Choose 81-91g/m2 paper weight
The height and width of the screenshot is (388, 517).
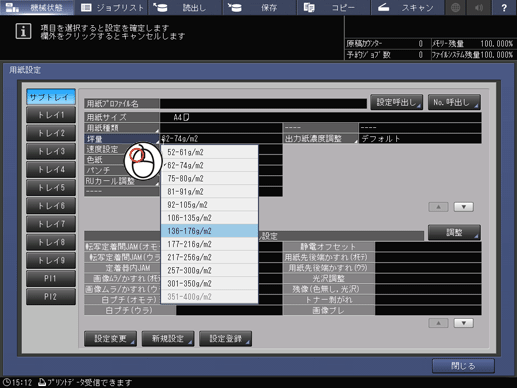209,191
